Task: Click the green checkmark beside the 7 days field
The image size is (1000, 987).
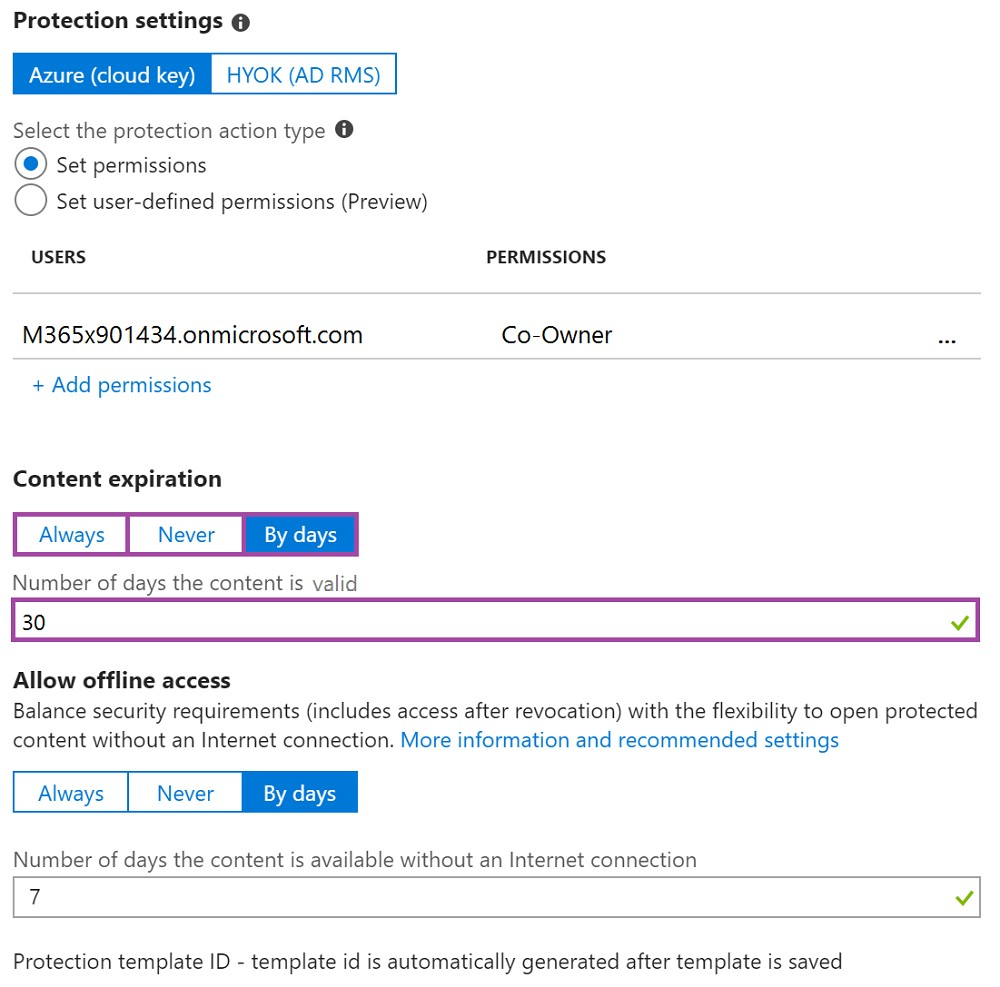Action: coord(962,897)
